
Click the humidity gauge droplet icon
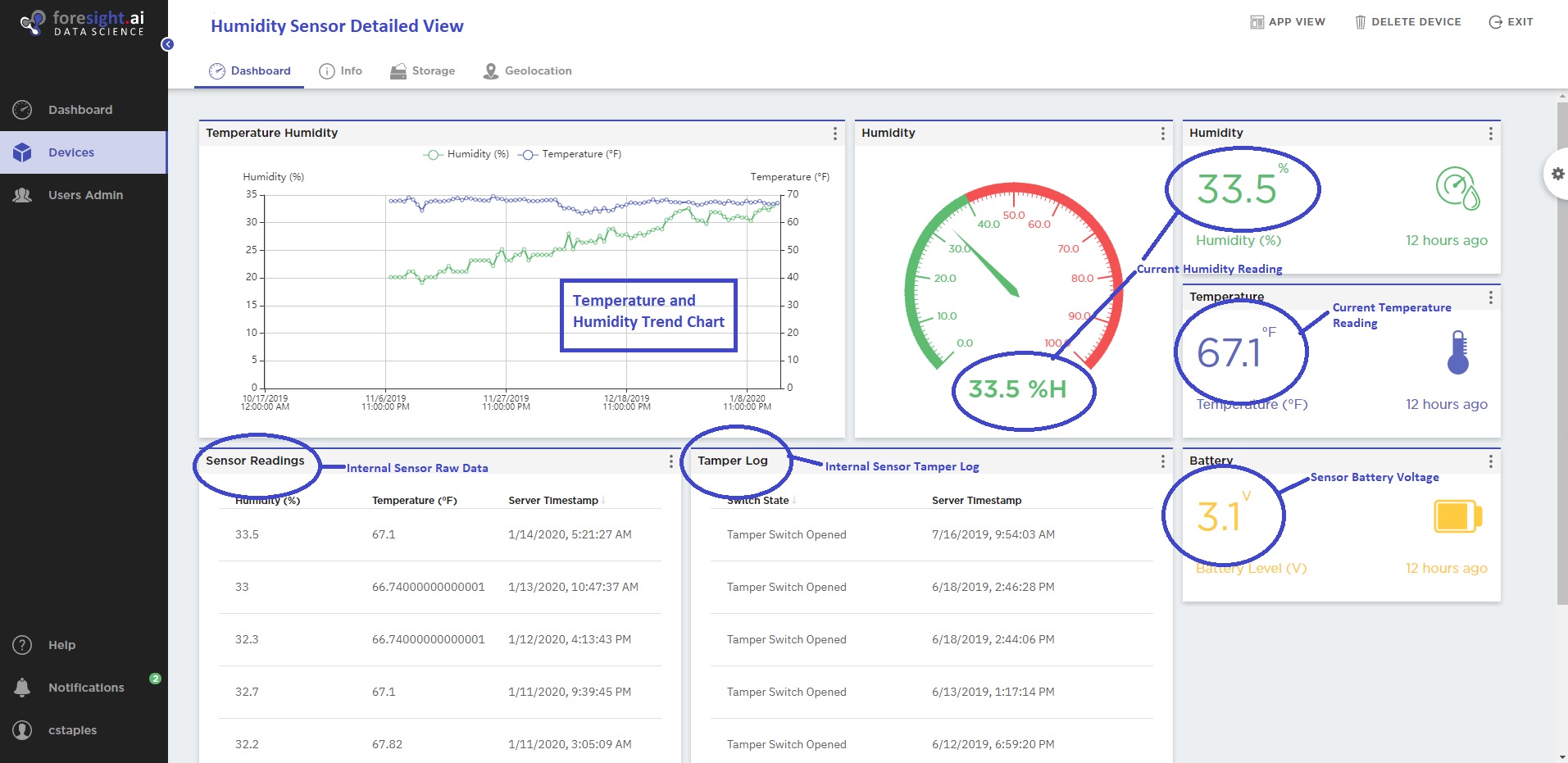pyautogui.click(x=1457, y=189)
